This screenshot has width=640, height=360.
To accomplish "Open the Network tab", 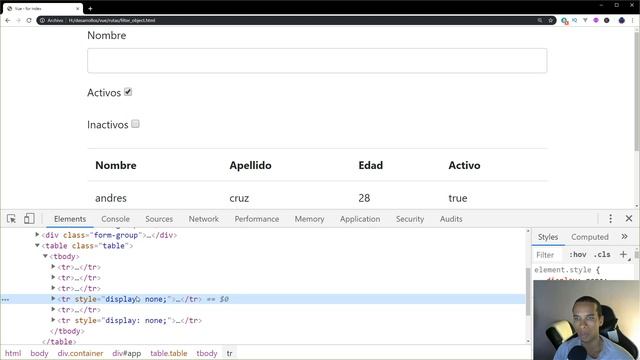I will [x=204, y=219].
